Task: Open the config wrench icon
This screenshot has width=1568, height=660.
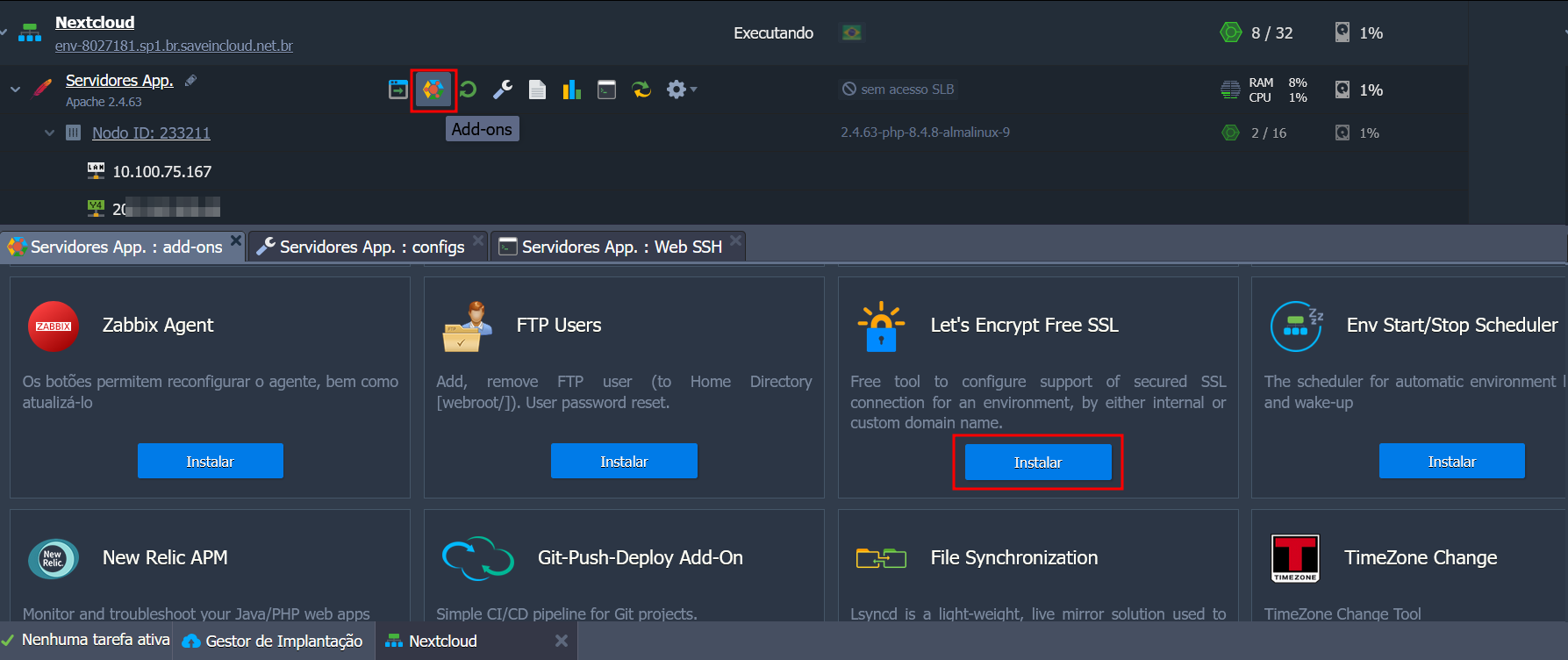Action: 503,90
